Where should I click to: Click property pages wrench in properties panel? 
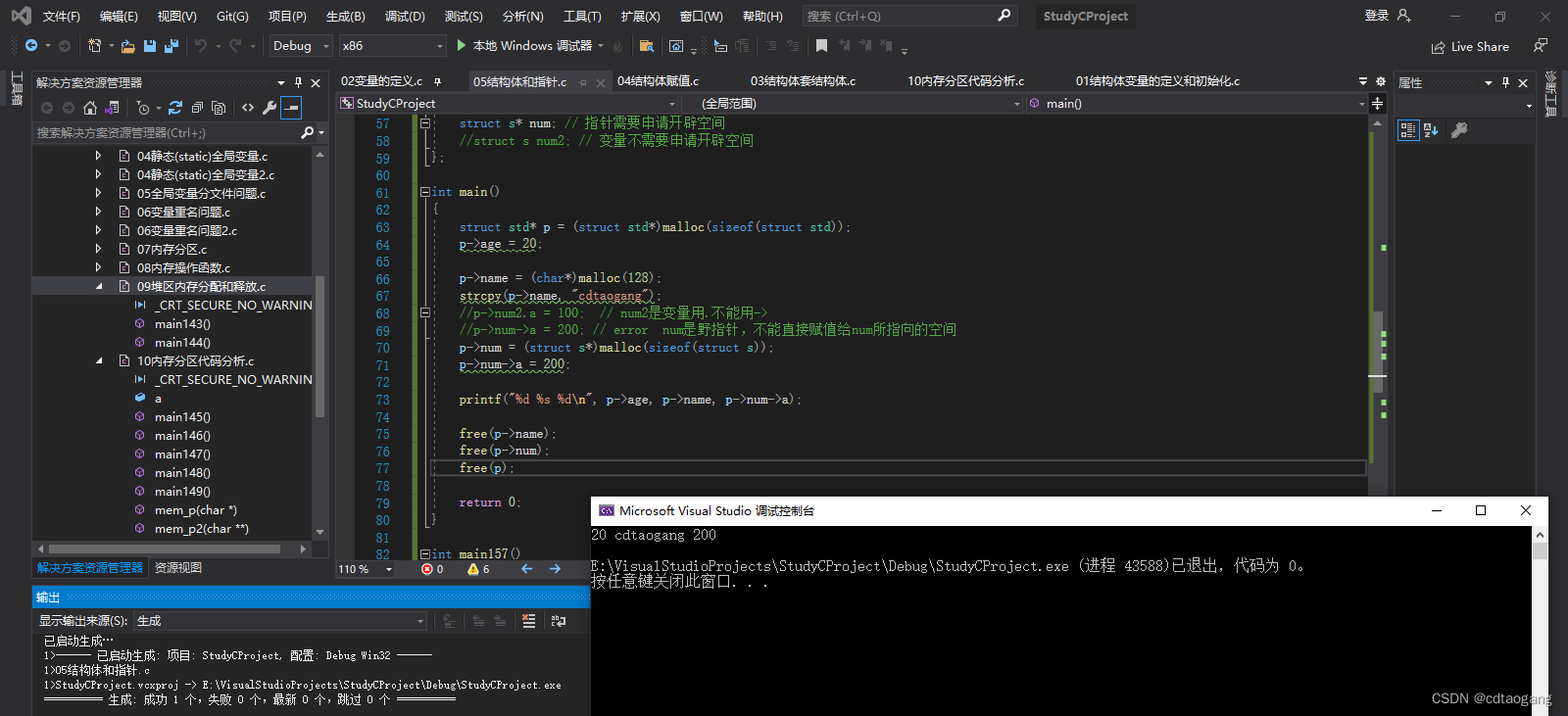(1459, 130)
